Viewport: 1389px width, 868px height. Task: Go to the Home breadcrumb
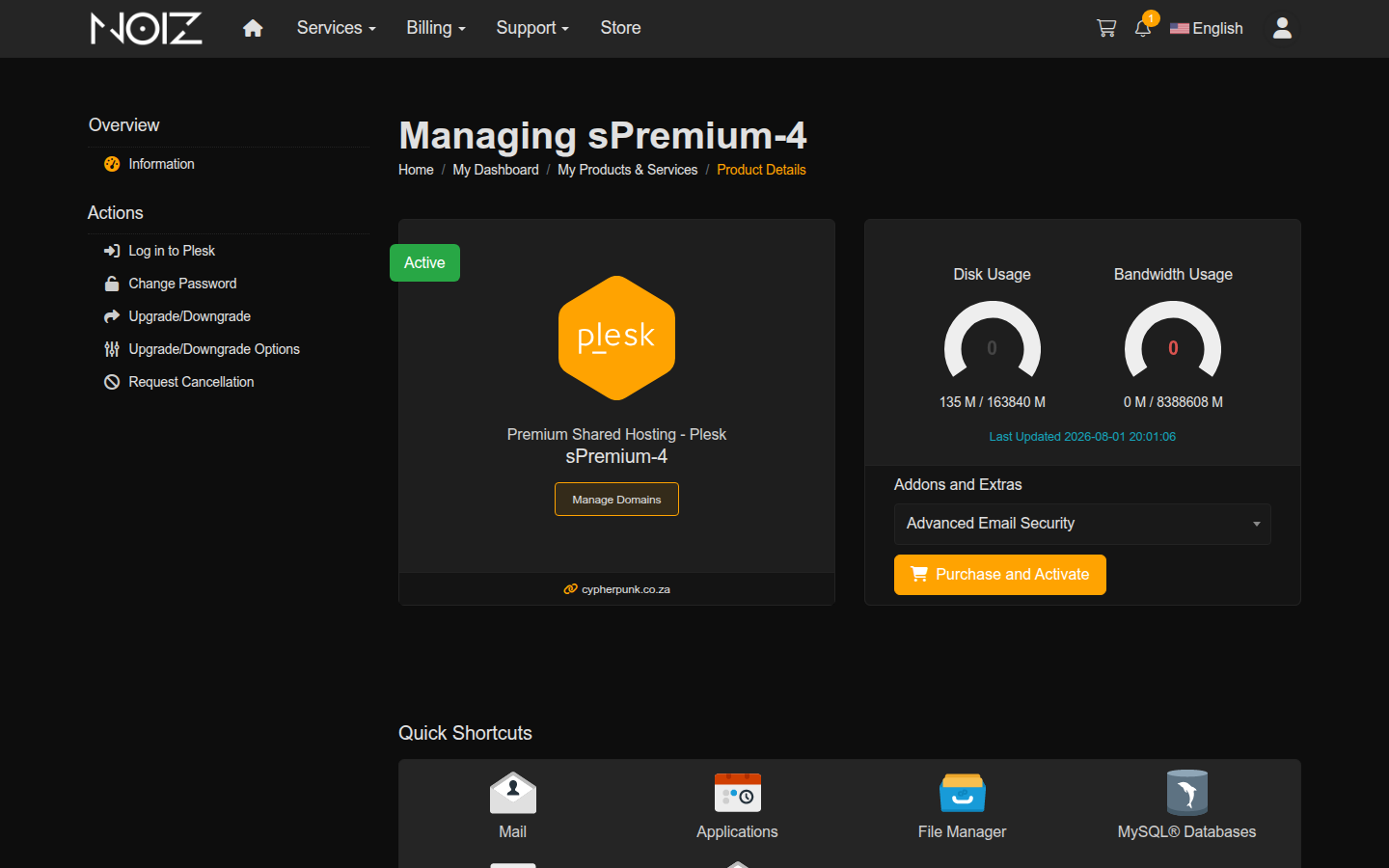[416, 170]
